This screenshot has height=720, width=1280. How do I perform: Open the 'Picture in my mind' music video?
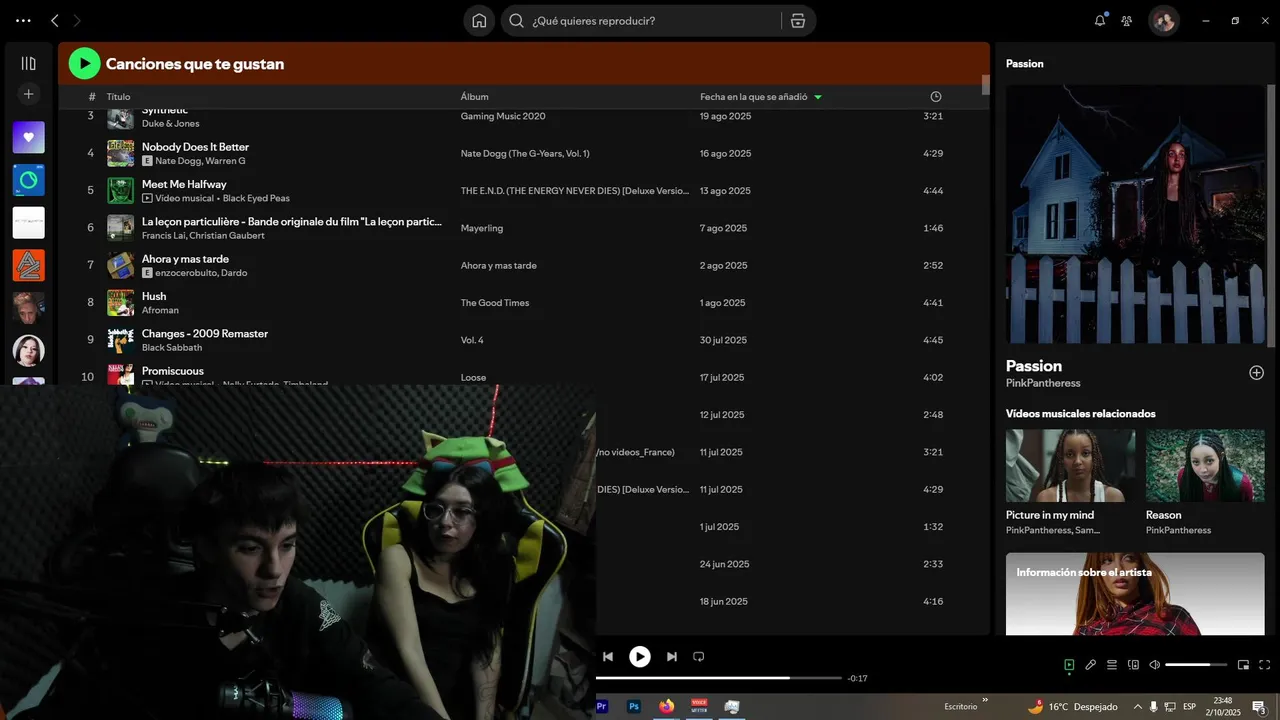point(1070,466)
